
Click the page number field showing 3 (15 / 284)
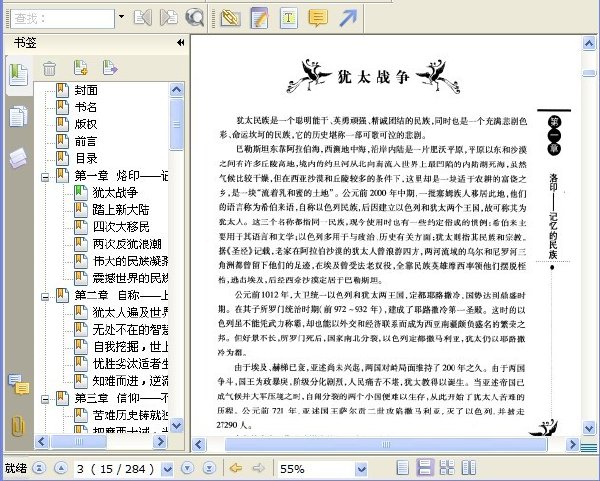tap(117, 469)
